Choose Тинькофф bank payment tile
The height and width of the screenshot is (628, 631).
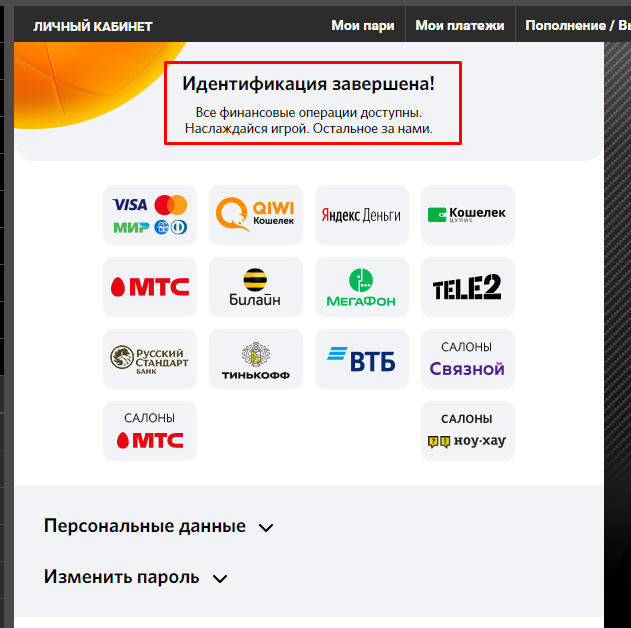point(256,359)
